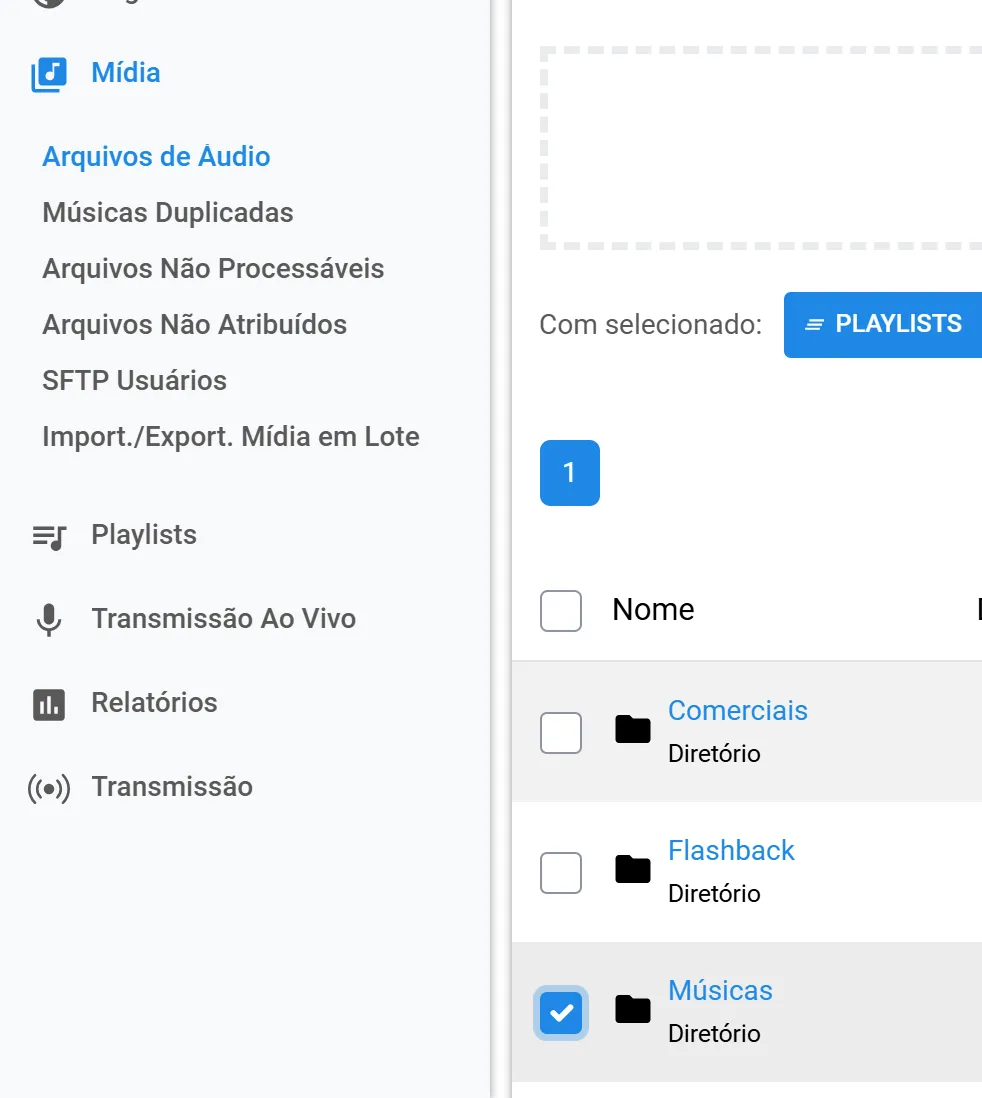Click the Mídia music library icon
Image resolution: width=982 pixels, height=1098 pixels.
(x=49, y=74)
